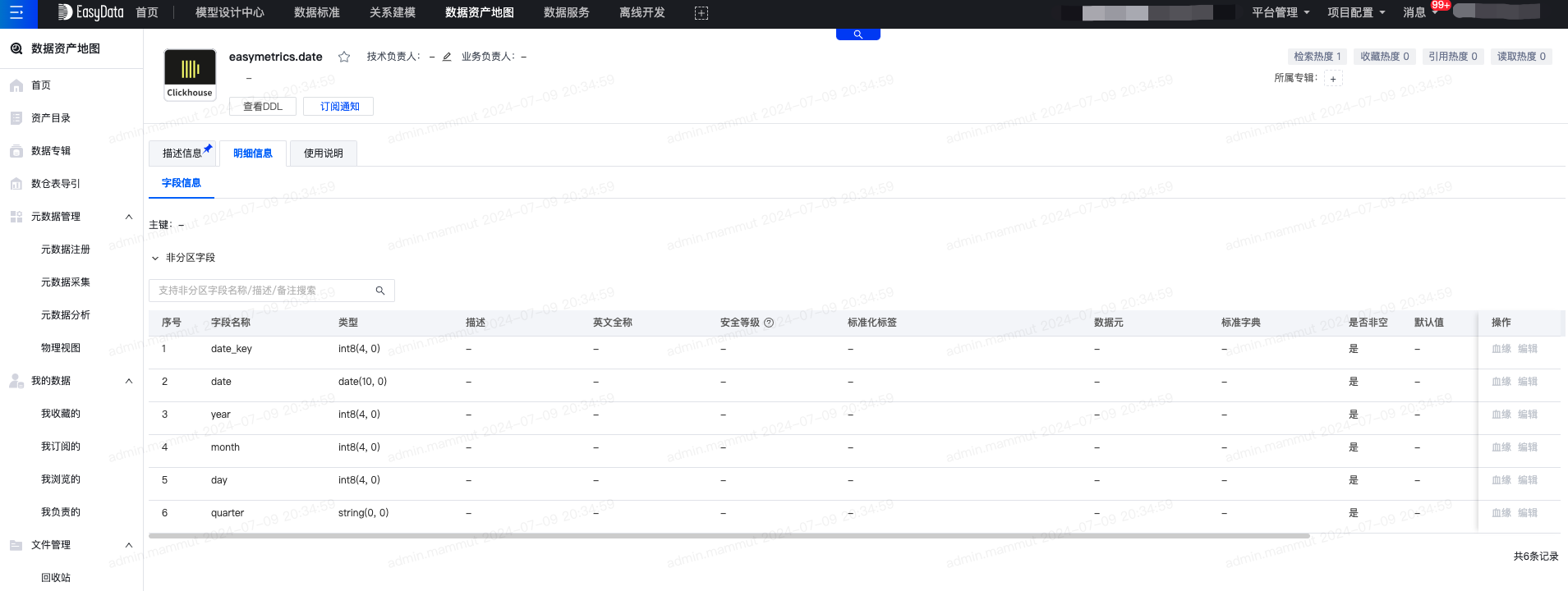Click the Clickhouse data source thumbnail
This screenshot has width=1568, height=591.
[x=190, y=75]
